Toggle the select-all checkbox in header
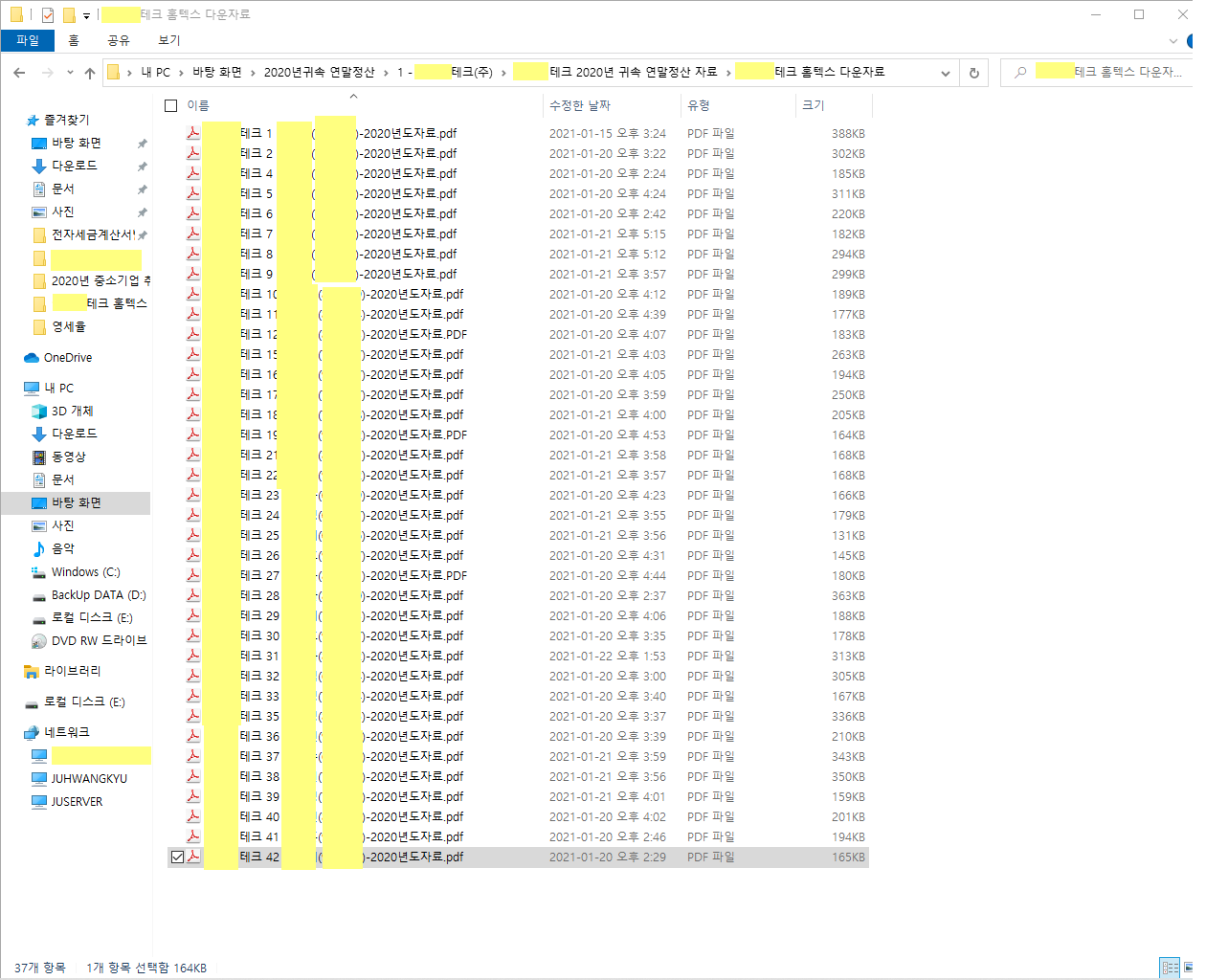This screenshot has width=1206, height=980. pyautogui.click(x=171, y=106)
